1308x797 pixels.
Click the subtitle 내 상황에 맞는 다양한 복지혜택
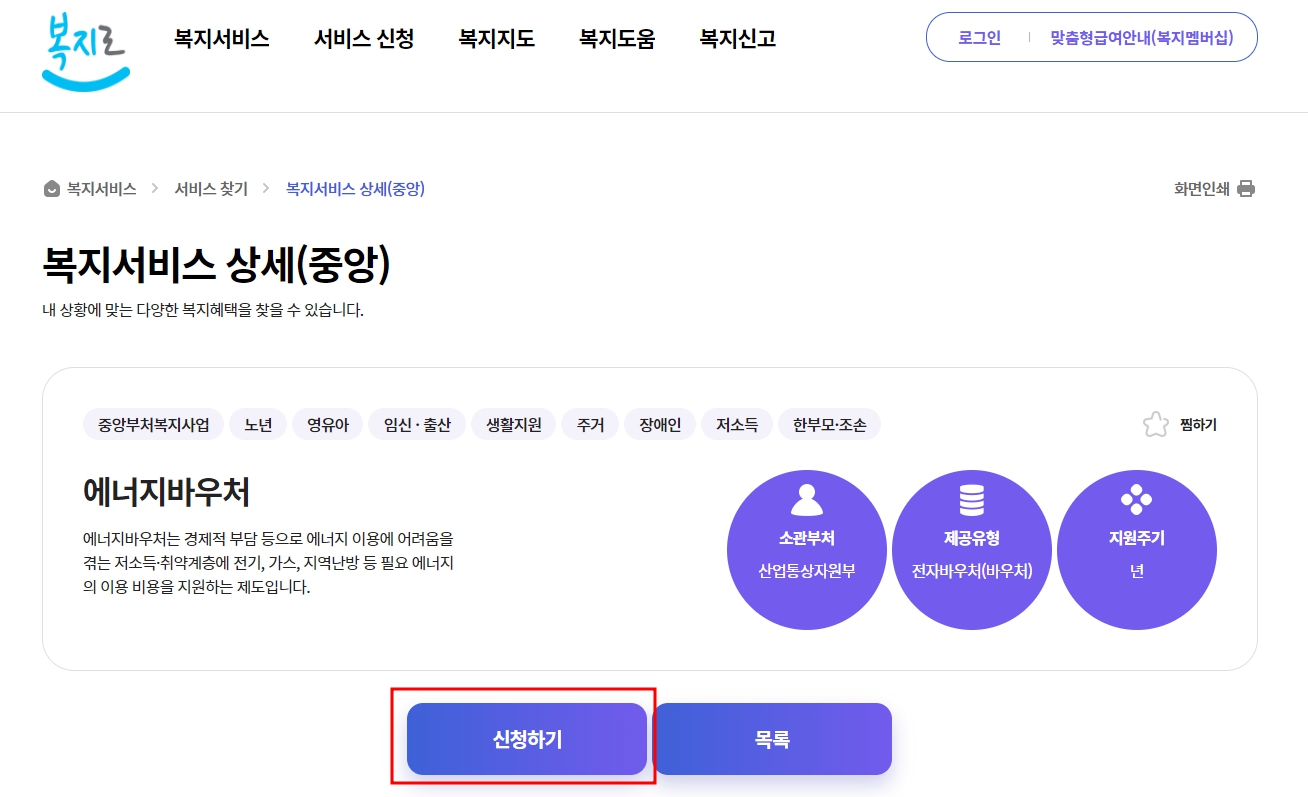coord(203,310)
